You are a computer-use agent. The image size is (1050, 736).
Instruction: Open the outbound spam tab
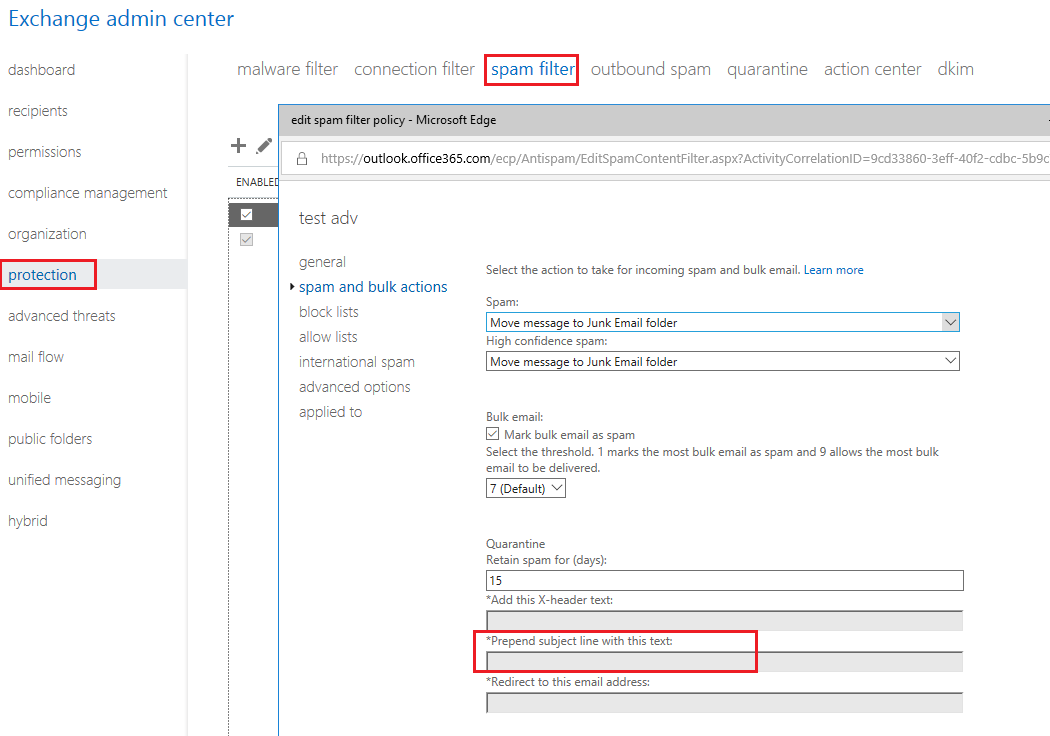650,69
